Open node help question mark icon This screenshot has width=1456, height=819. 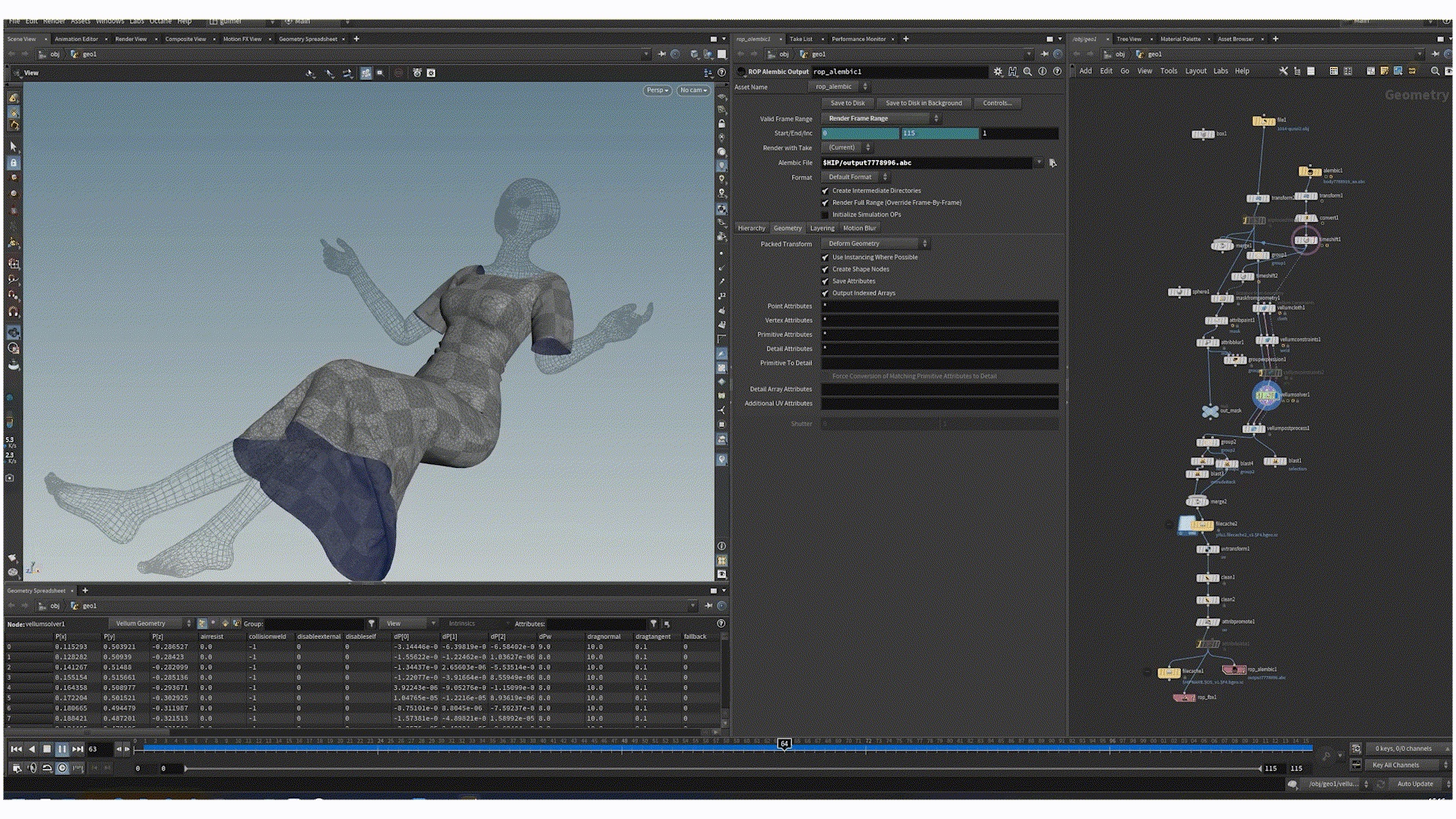pos(1057,71)
